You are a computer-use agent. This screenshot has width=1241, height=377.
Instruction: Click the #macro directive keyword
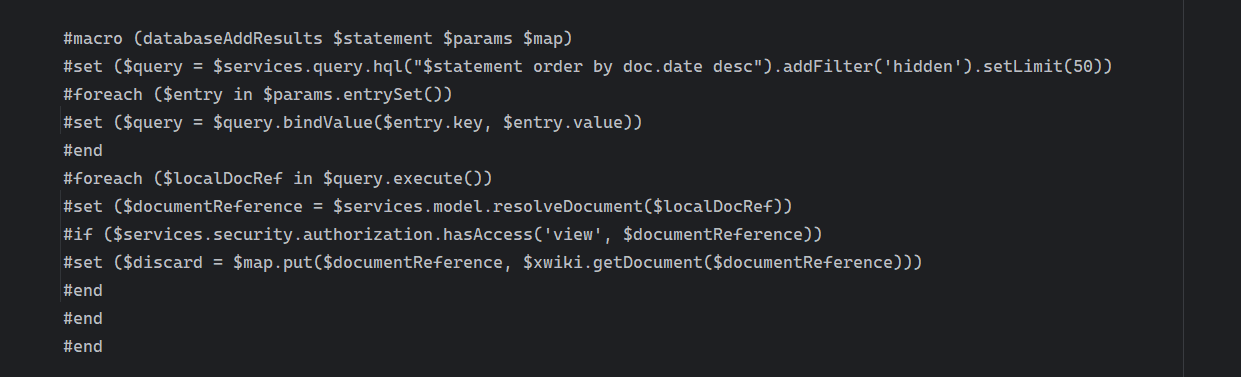coord(93,39)
